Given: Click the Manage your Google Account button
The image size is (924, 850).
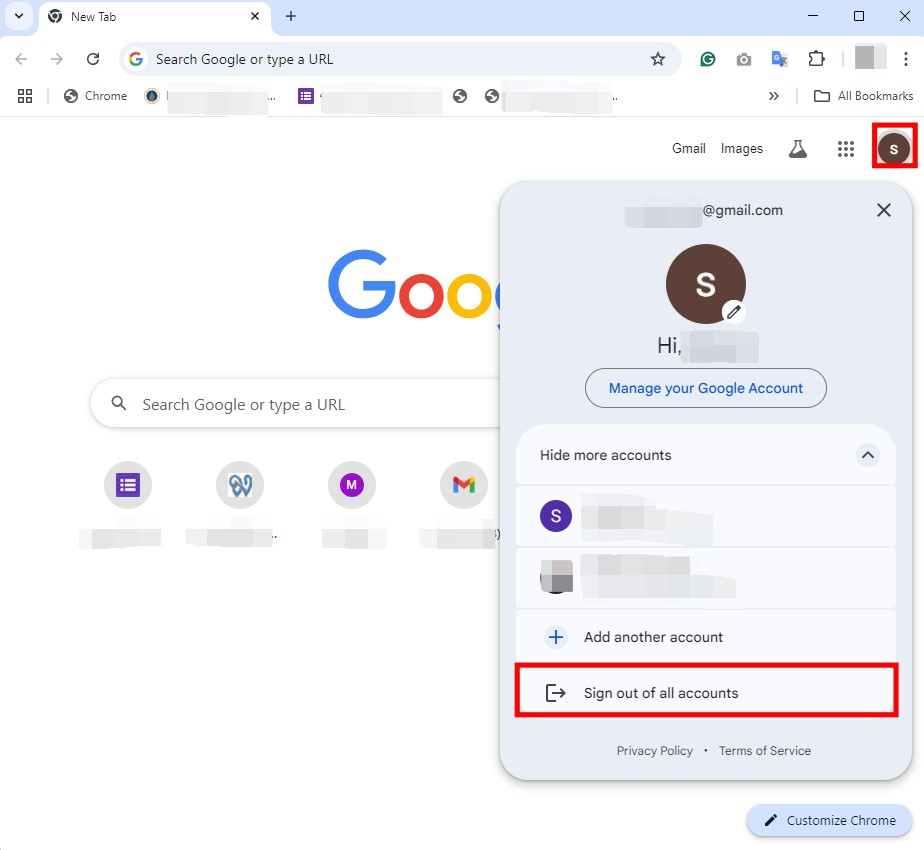Looking at the screenshot, I should [x=705, y=388].
